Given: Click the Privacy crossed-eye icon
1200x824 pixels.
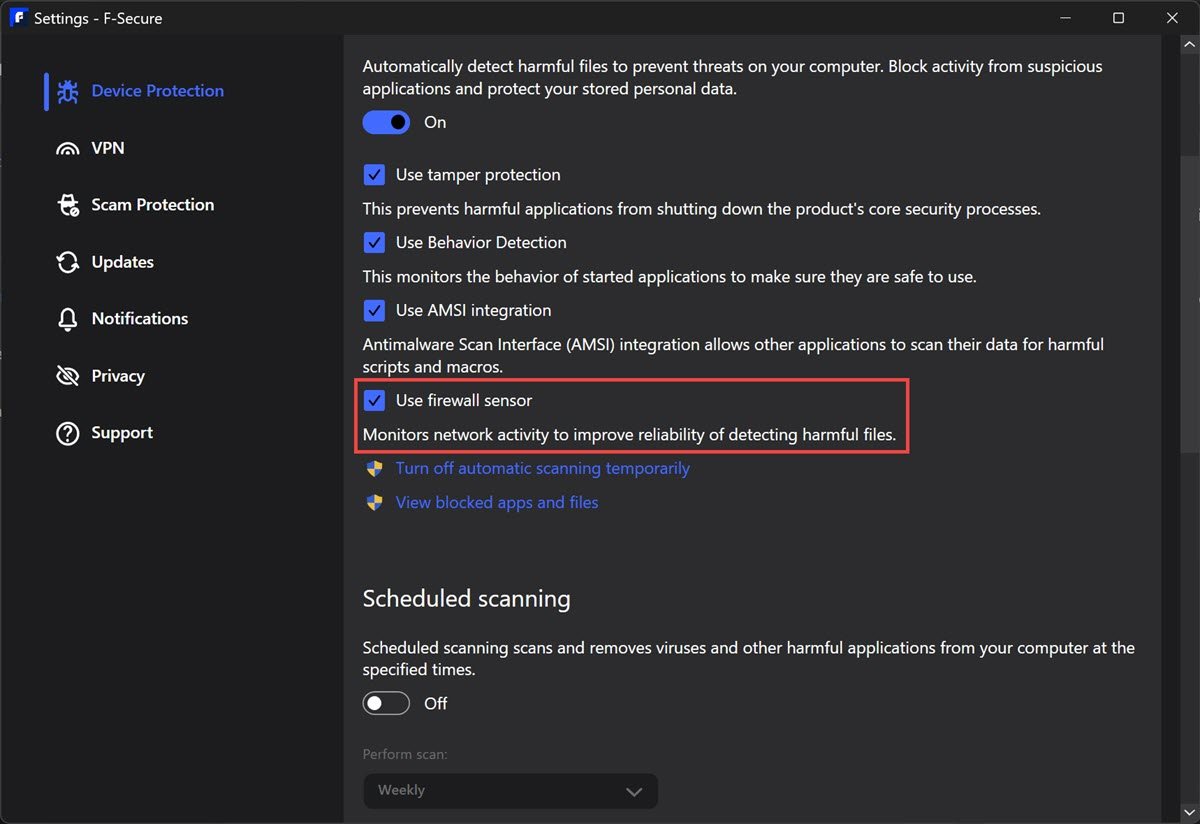Looking at the screenshot, I should pyautogui.click(x=67, y=376).
